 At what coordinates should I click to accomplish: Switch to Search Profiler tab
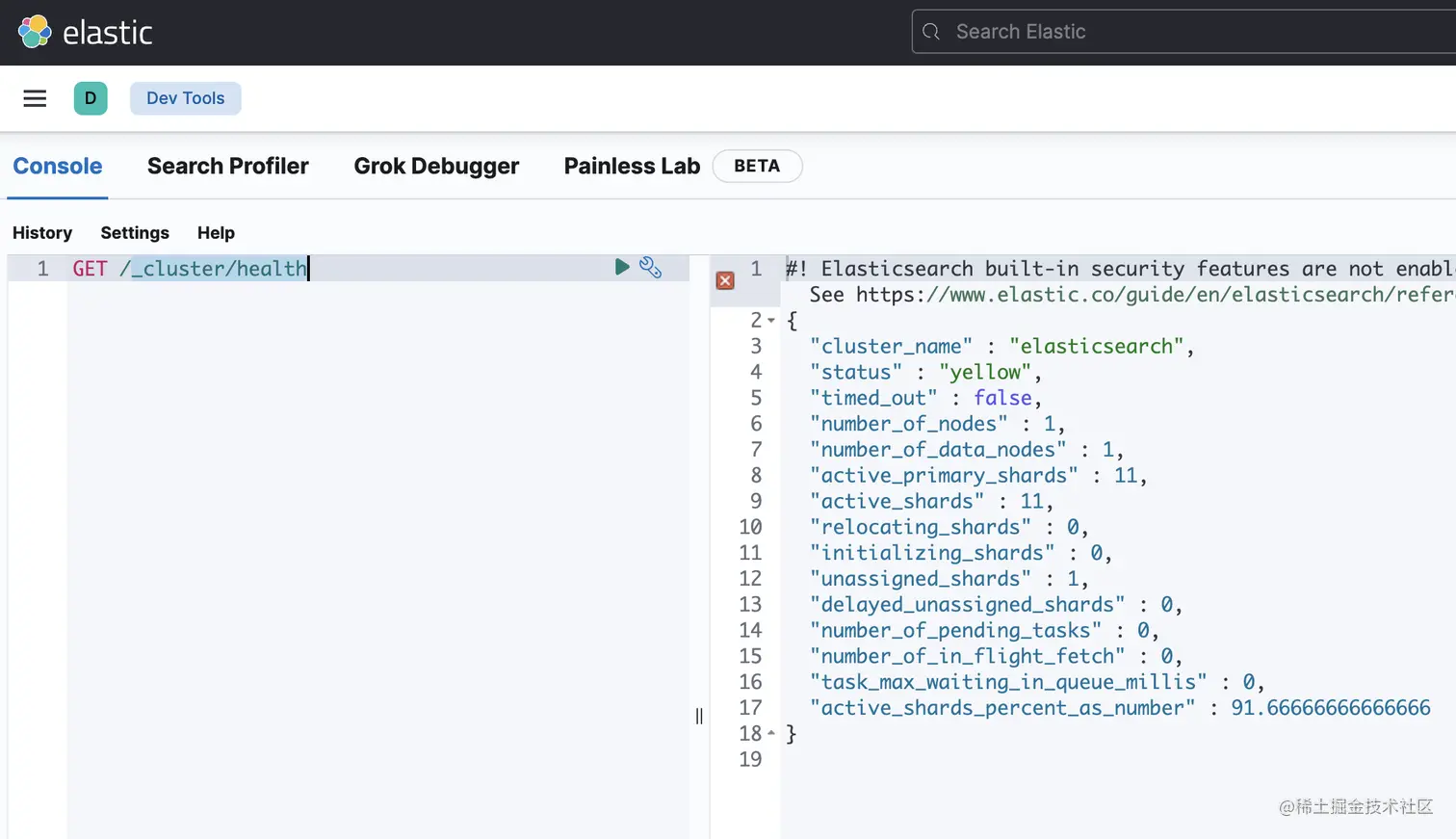[227, 166]
